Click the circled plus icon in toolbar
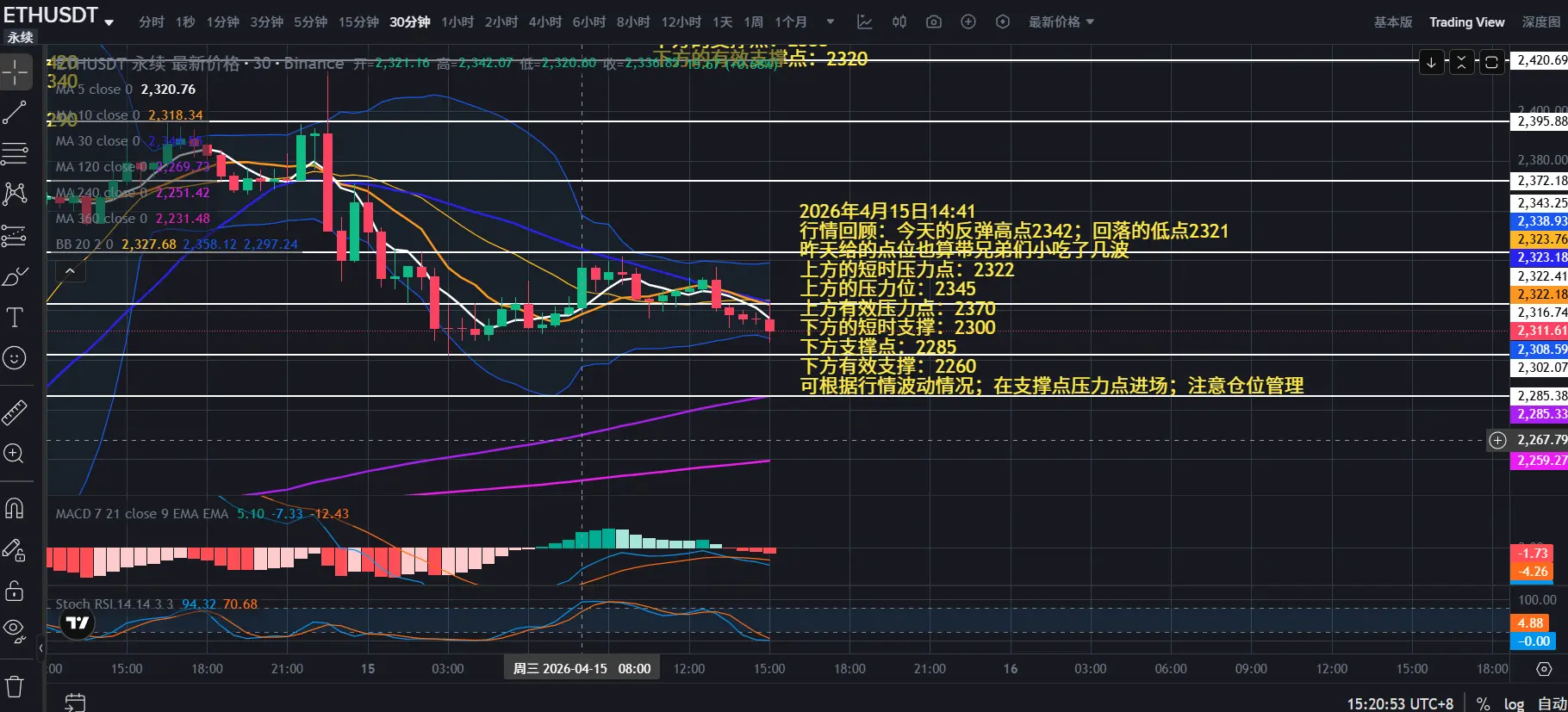This screenshot has height=712, width=1568. coord(968,22)
